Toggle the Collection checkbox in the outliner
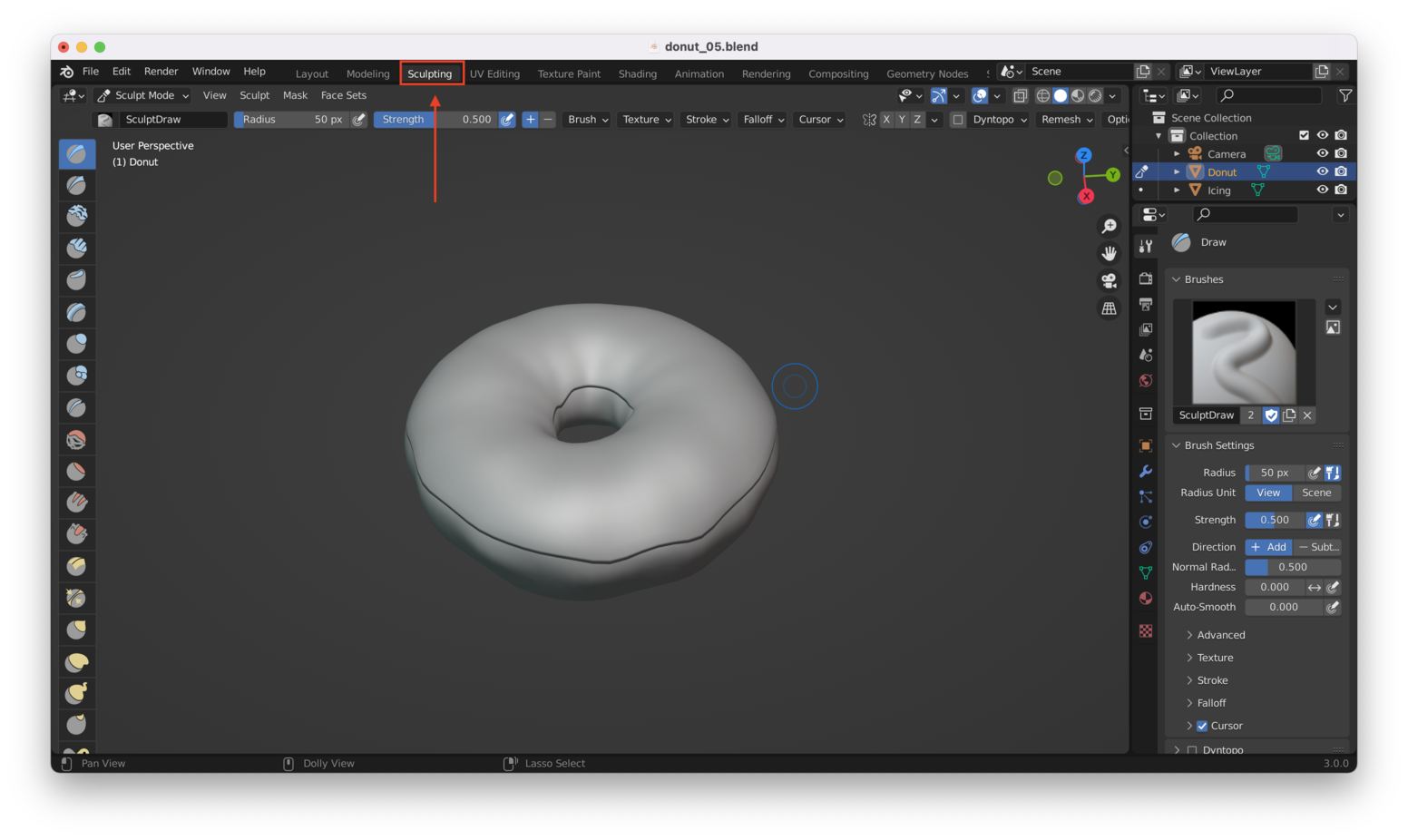This screenshot has height=840, width=1408. (x=1305, y=135)
